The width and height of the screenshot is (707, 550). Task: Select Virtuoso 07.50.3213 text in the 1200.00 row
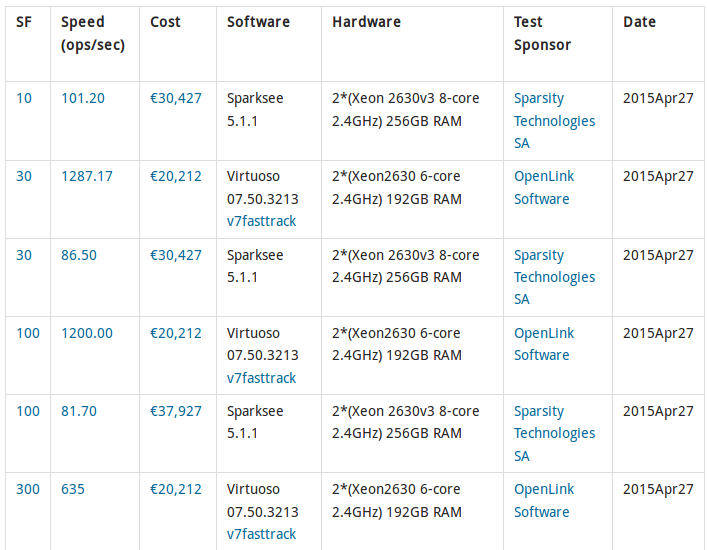(263, 344)
